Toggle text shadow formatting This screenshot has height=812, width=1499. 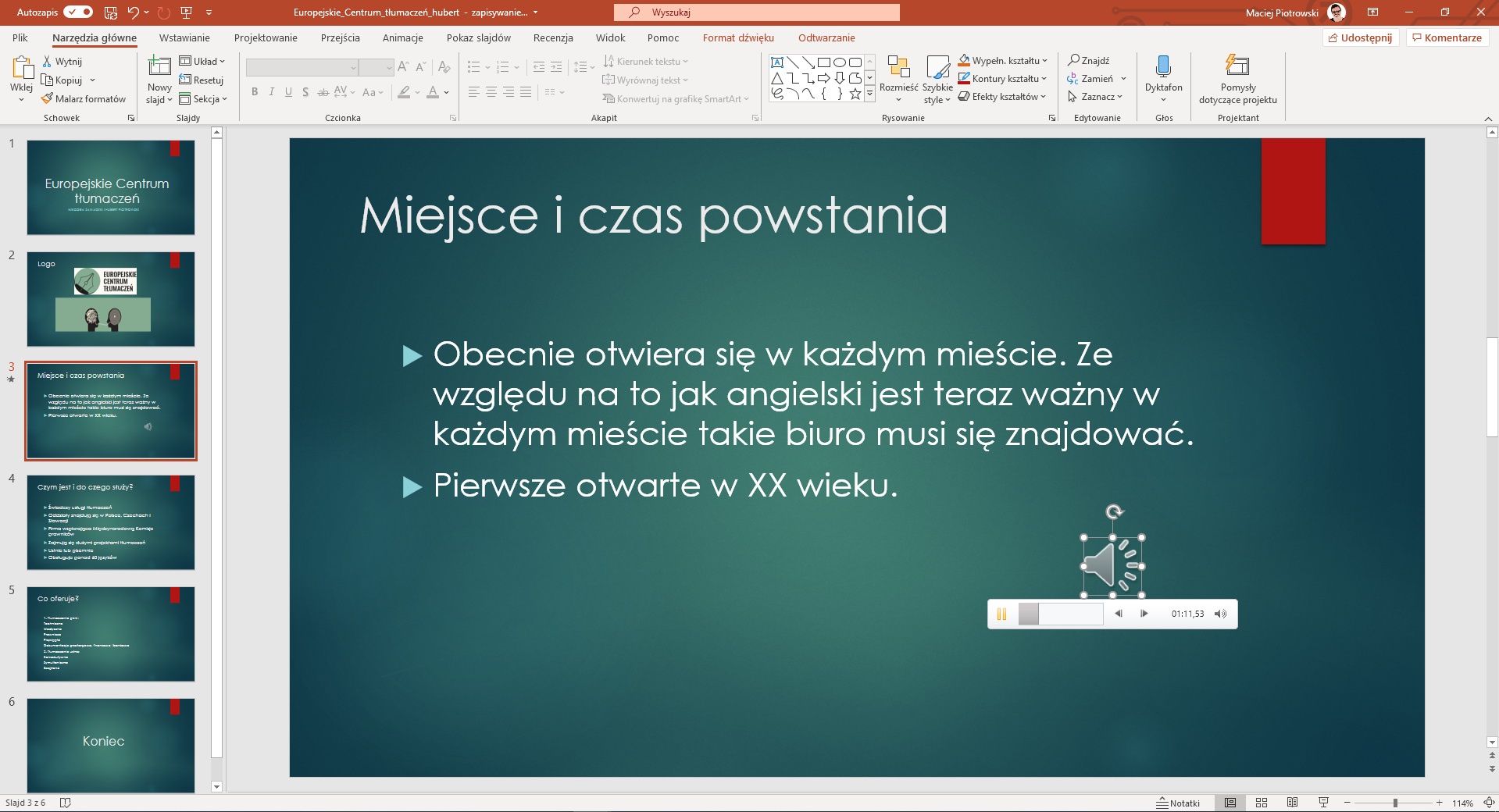point(305,92)
